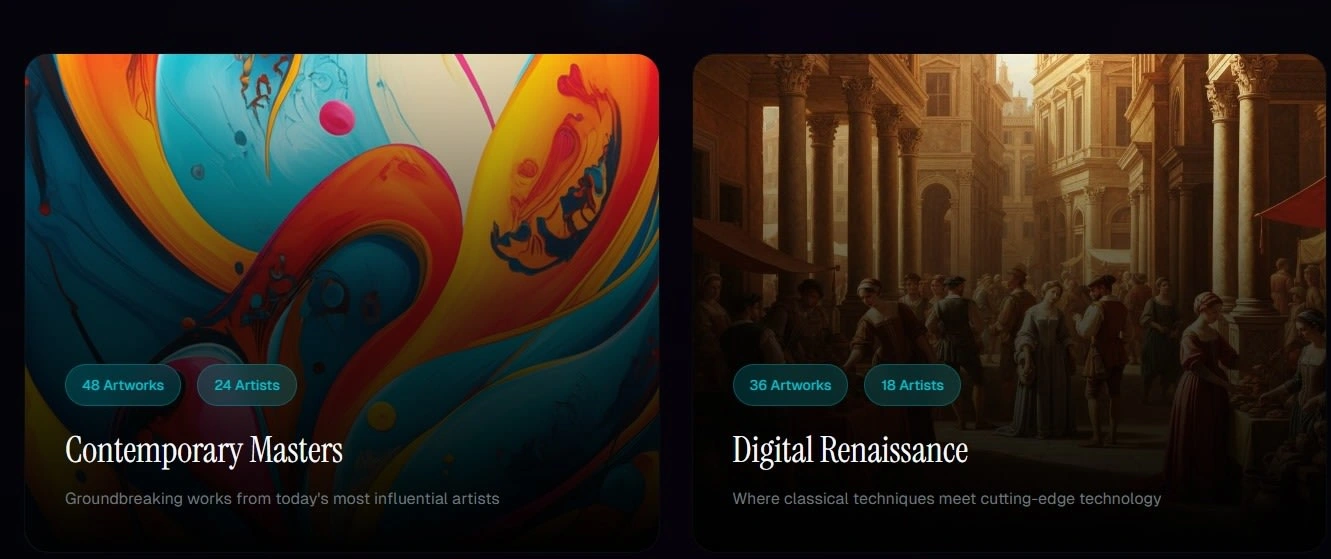Select the 18 Artists badge
This screenshot has height=559, width=1331.
912,385
